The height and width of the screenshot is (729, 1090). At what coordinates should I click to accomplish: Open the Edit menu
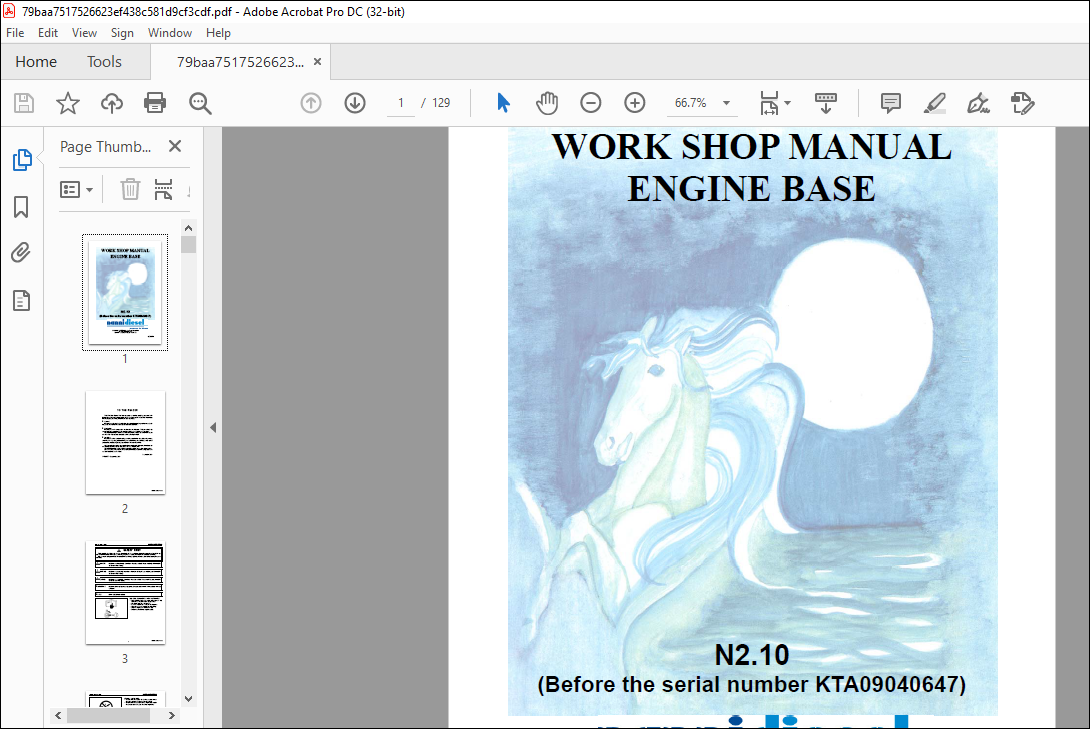click(x=47, y=33)
